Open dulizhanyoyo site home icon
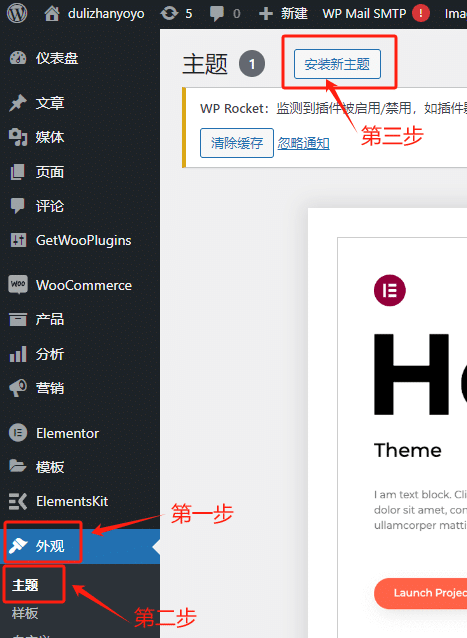 52,13
